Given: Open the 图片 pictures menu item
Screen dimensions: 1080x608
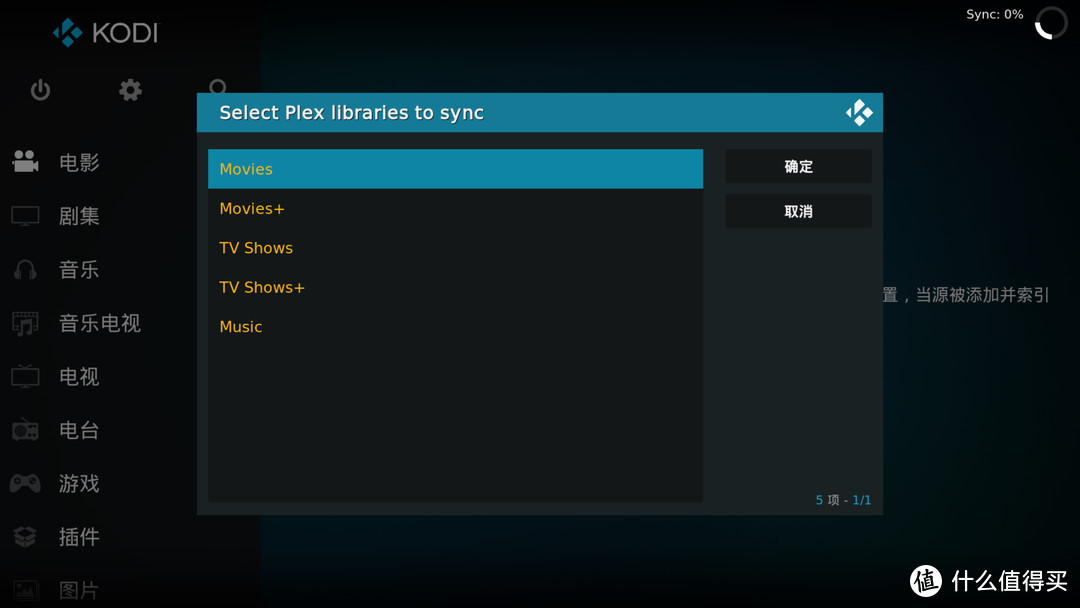Looking at the screenshot, I should click(78, 590).
